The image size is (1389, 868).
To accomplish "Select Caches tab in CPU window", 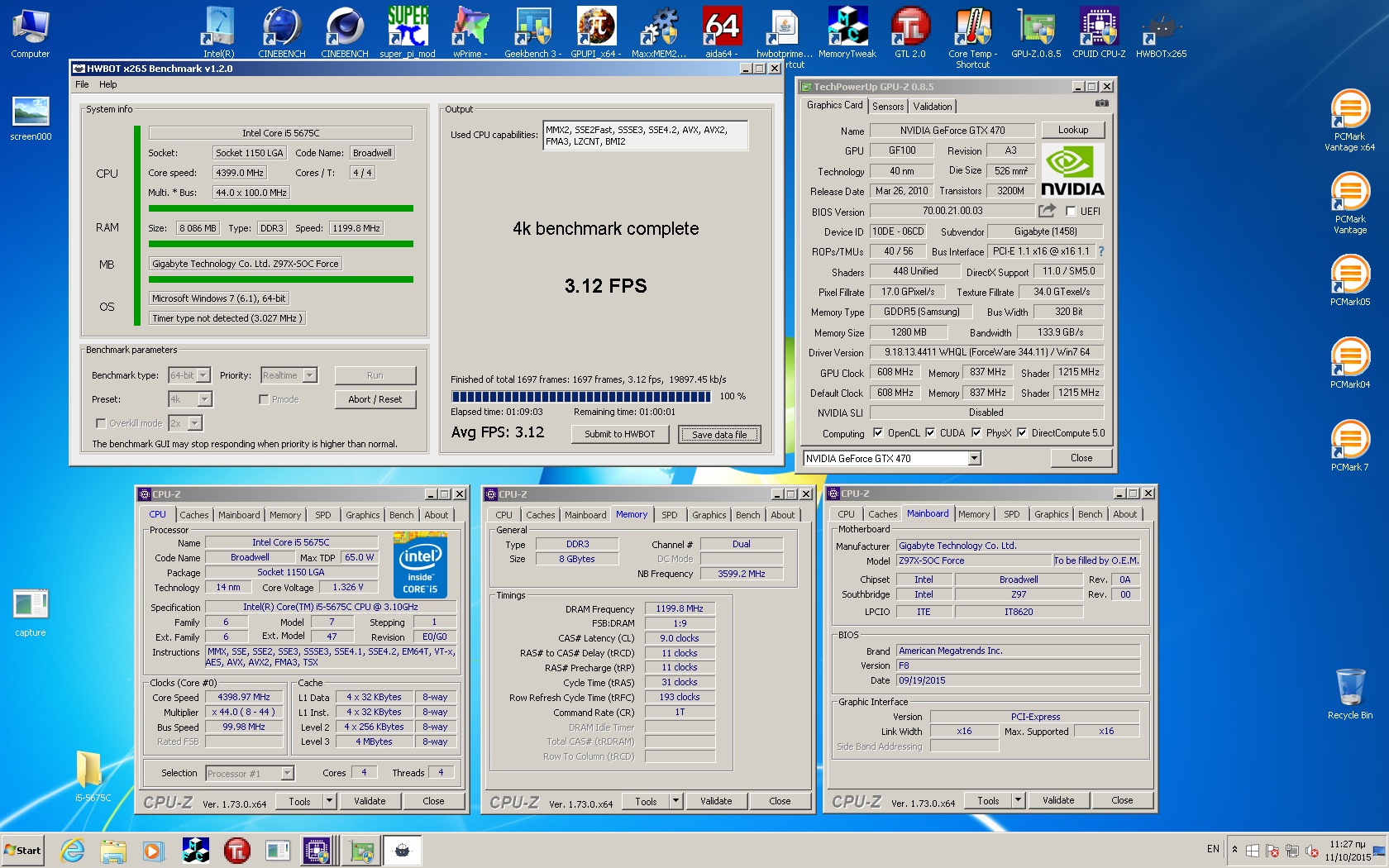I will 194,515.
